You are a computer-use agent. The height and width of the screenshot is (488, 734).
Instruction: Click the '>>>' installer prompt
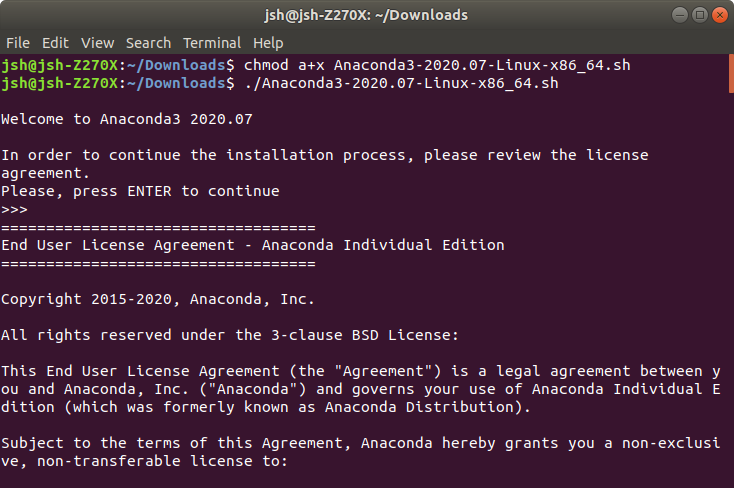[x=15, y=209]
